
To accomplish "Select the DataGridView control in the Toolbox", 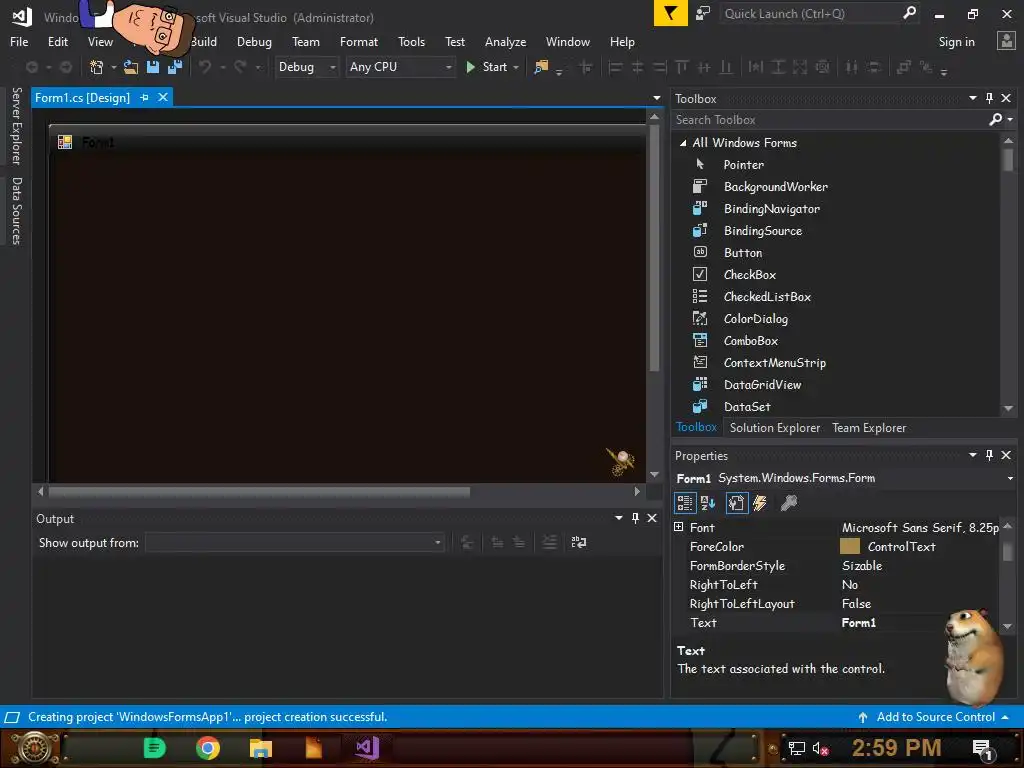I will 762,385.
